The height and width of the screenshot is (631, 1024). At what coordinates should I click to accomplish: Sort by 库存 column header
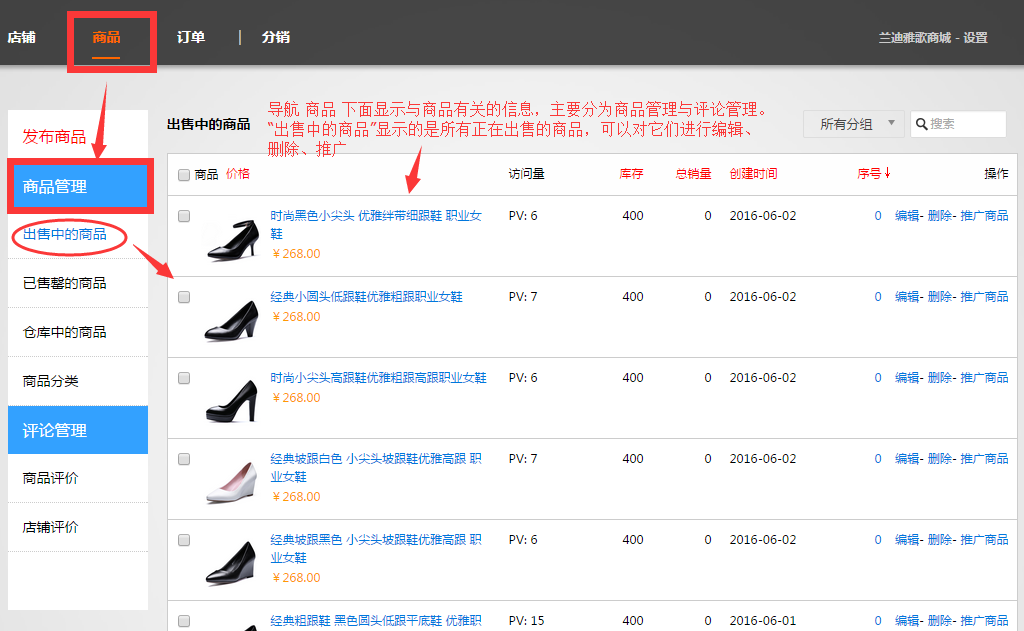click(x=631, y=174)
